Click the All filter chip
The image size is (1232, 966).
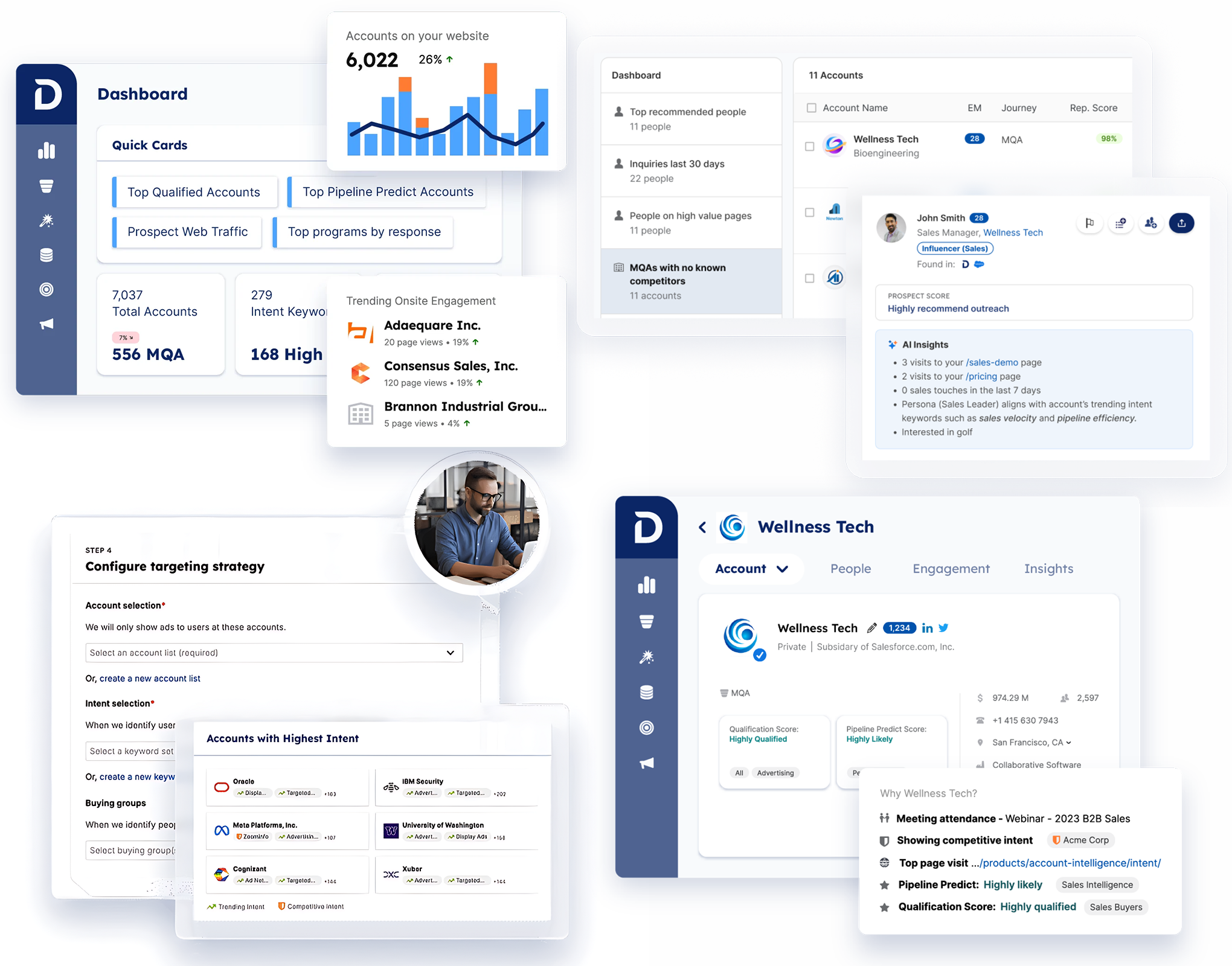click(x=739, y=773)
